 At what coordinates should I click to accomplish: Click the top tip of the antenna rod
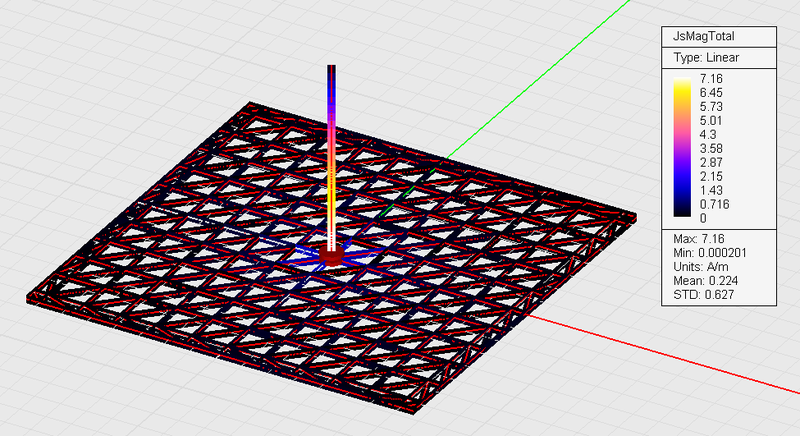331,67
